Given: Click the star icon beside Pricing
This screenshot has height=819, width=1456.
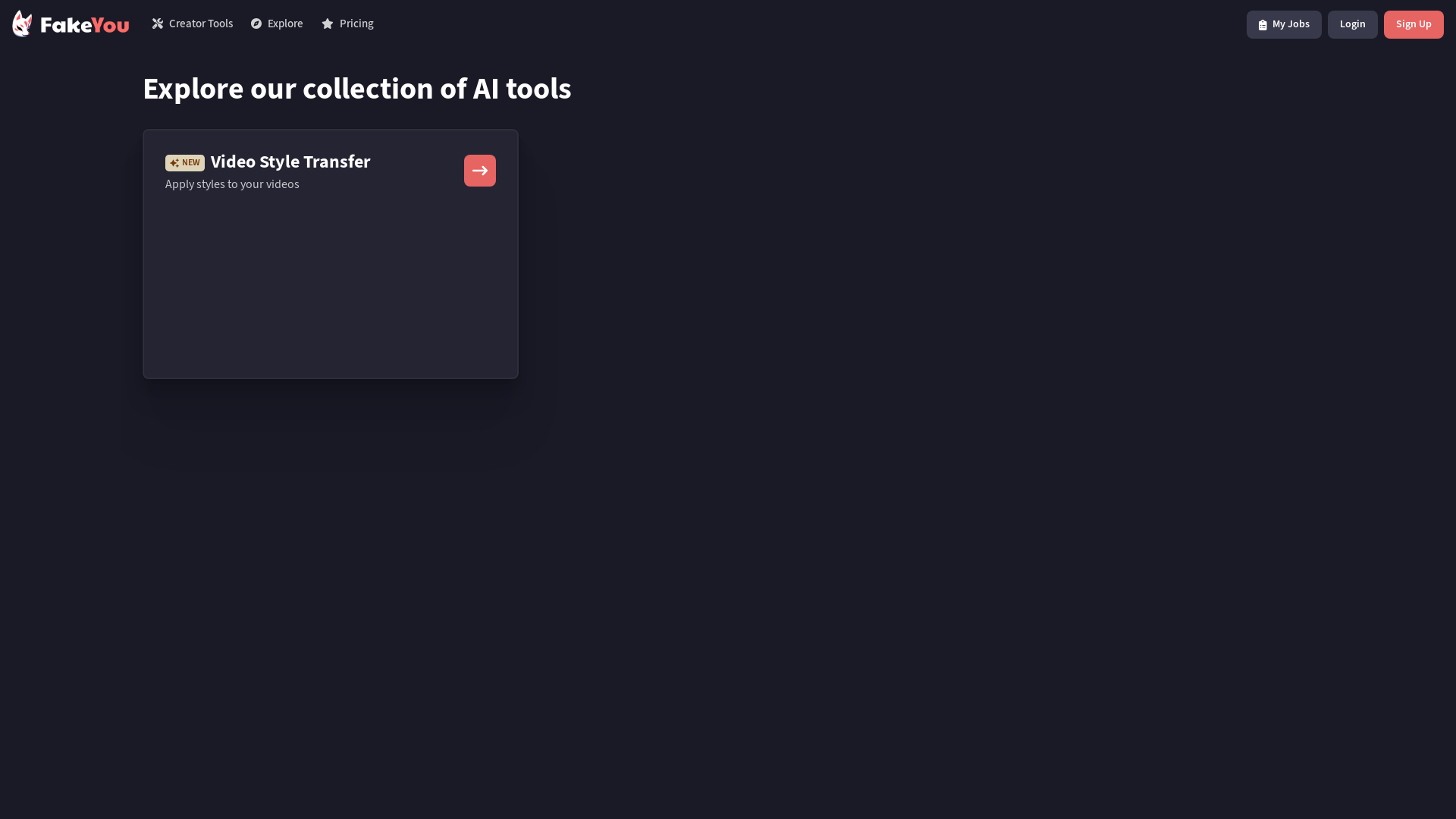Looking at the screenshot, I should pos(328,24).
